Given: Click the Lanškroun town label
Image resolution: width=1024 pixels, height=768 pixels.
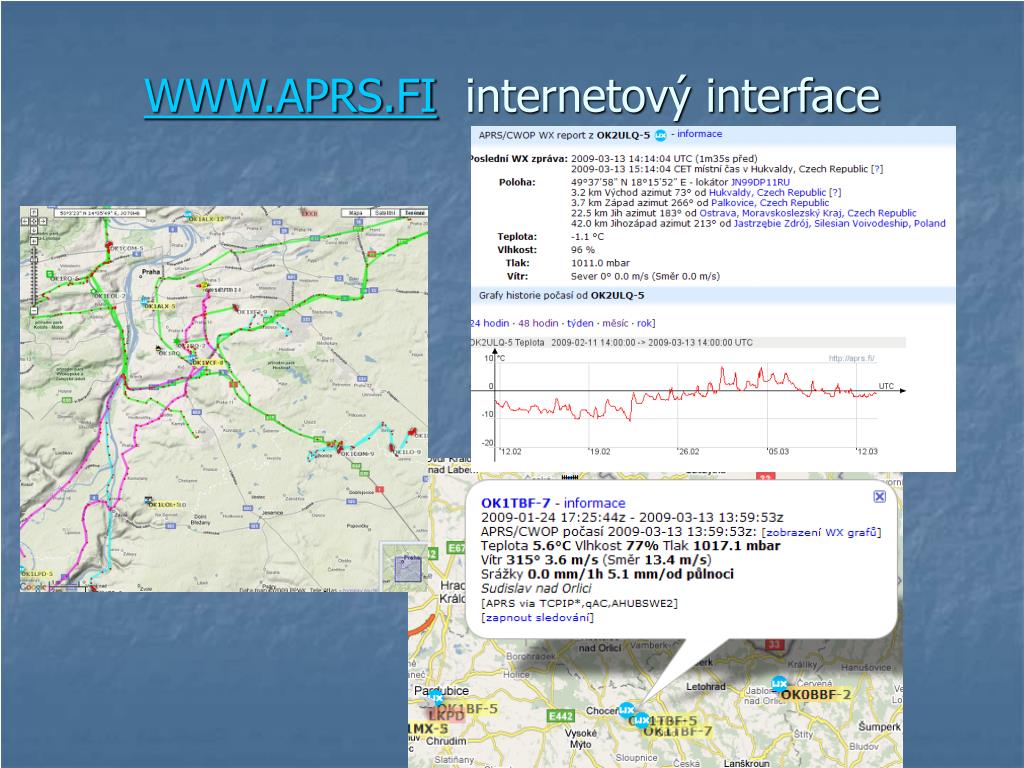Looking at the screenshot, I should (746, 763).
